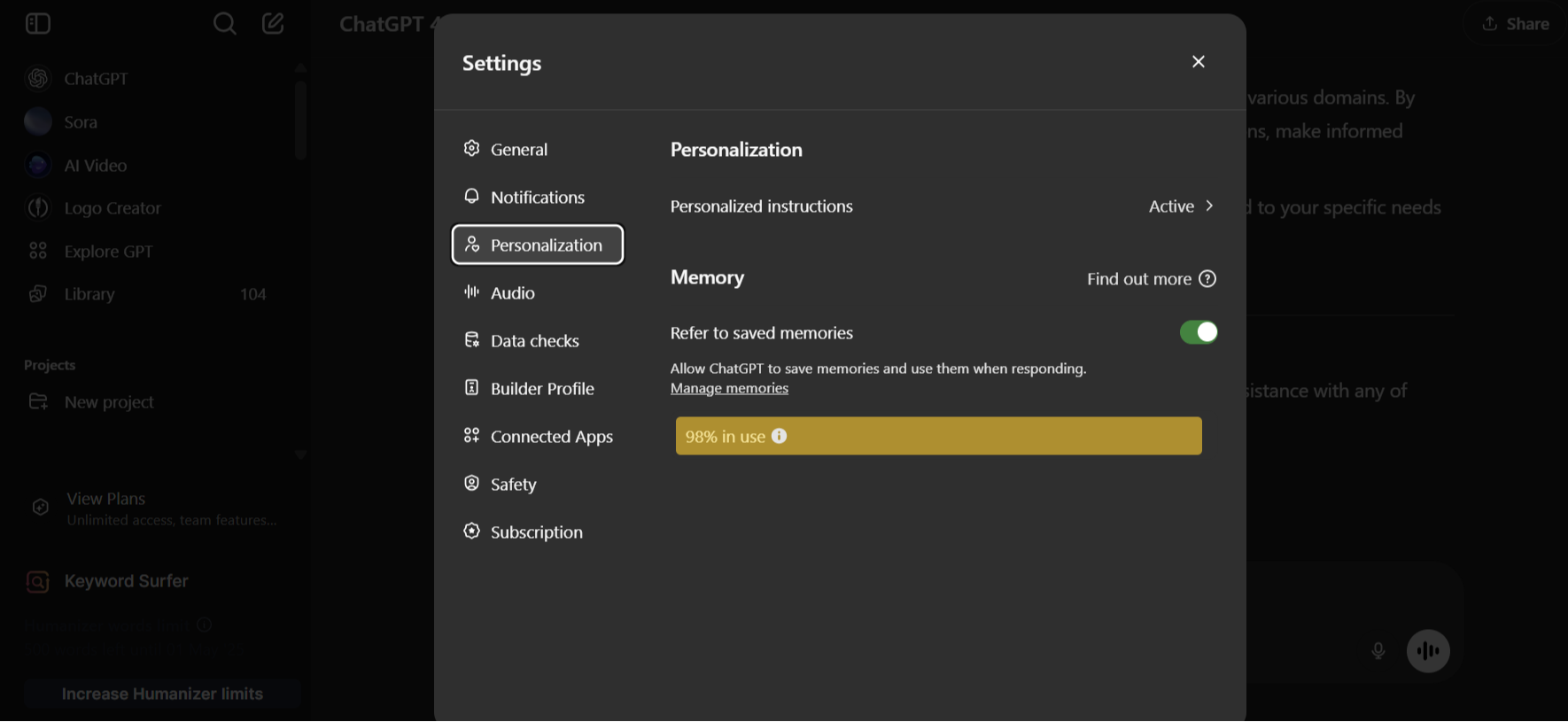
Task: Open Explore GPT grid icon
Action: [x=38, y=251]
